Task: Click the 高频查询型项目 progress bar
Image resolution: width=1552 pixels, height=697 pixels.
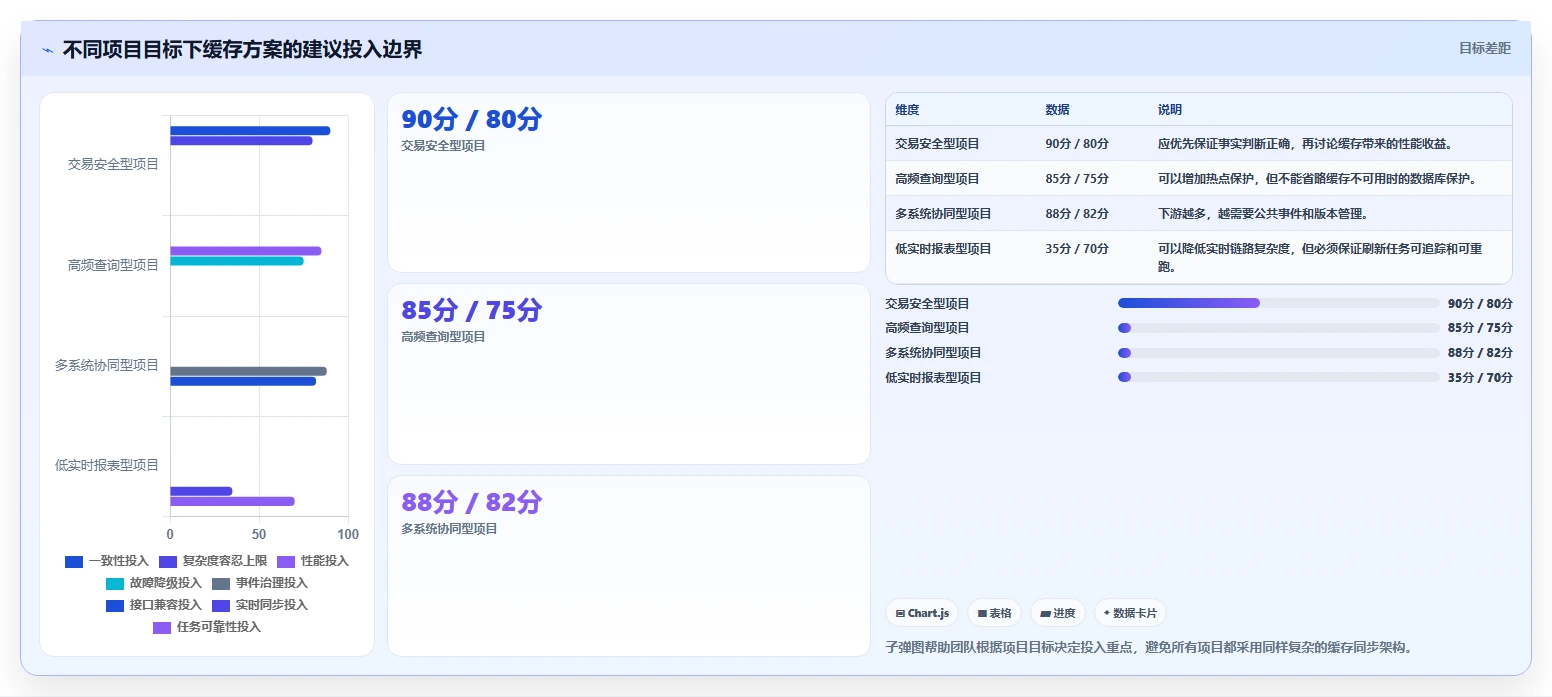Action: click(x=1278, y=328)
